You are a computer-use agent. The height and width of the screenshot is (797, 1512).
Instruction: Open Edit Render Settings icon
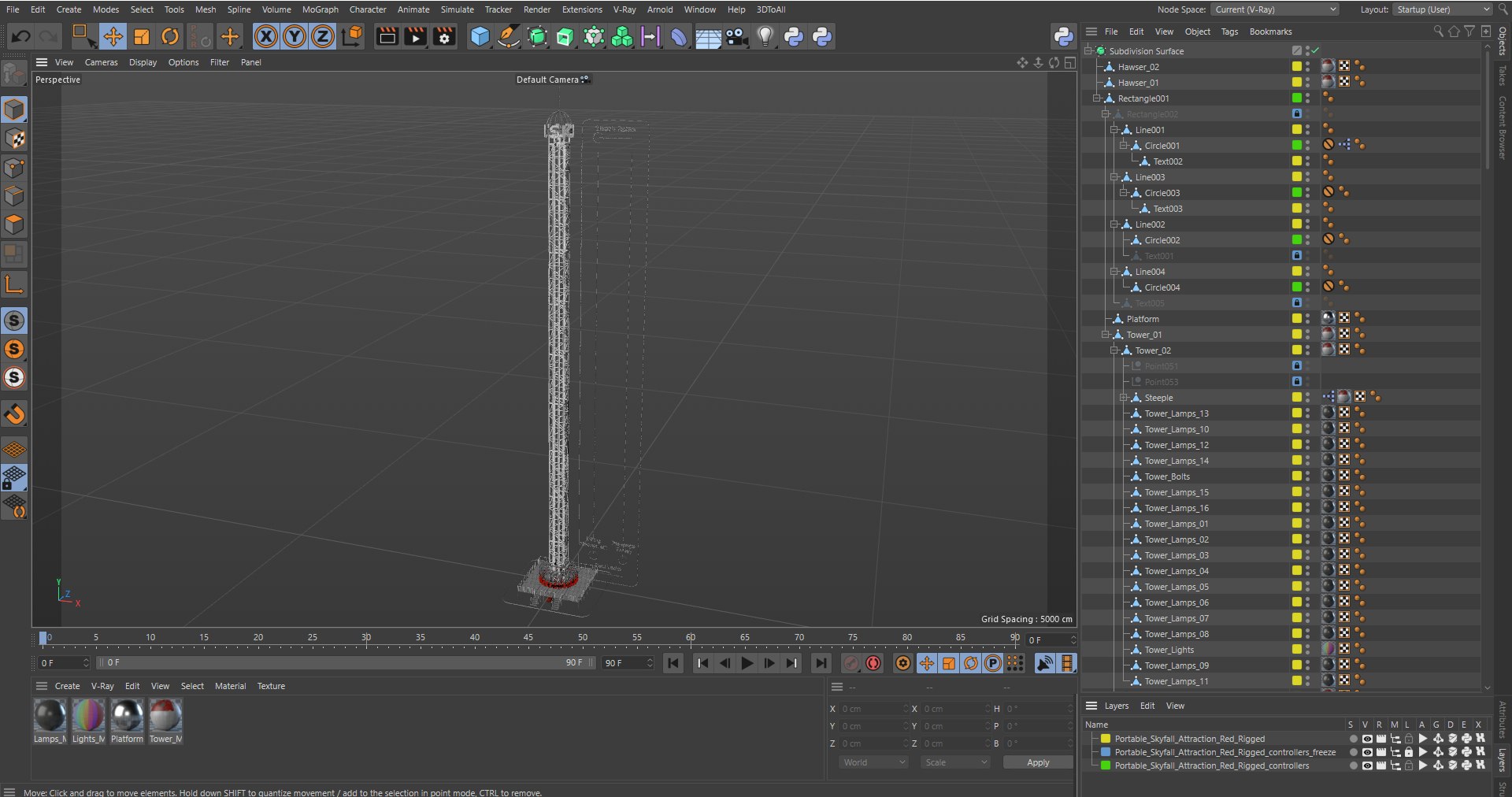(444, 36)
